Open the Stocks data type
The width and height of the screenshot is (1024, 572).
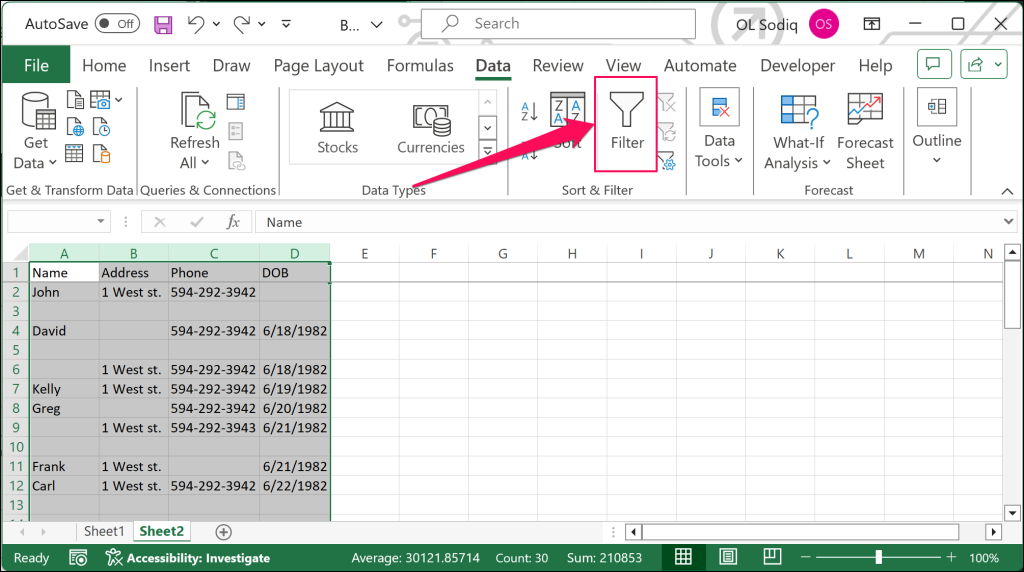click(x=337, y=128)
